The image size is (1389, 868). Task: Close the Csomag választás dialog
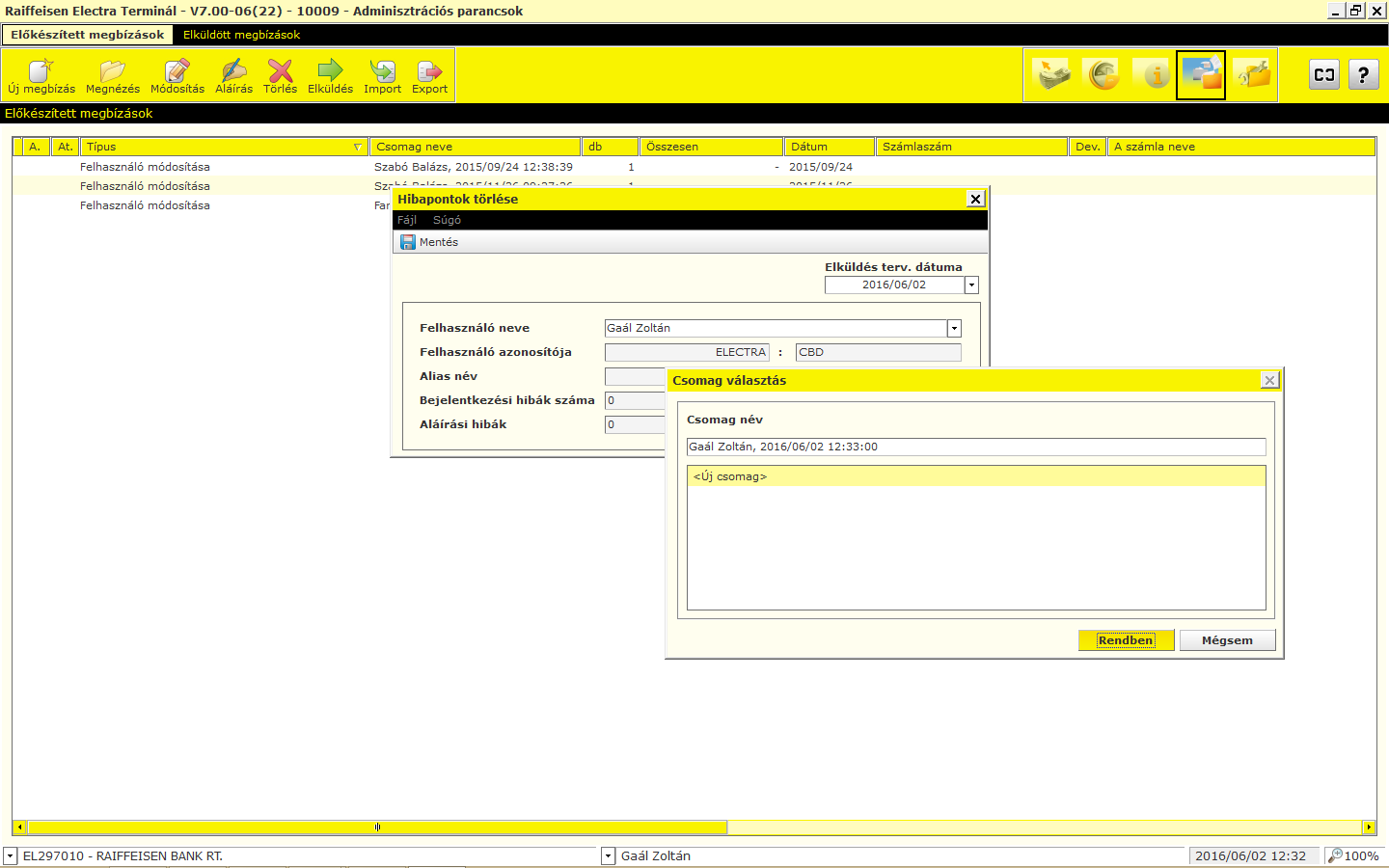pyautogui.click(x=1269, y=380)
